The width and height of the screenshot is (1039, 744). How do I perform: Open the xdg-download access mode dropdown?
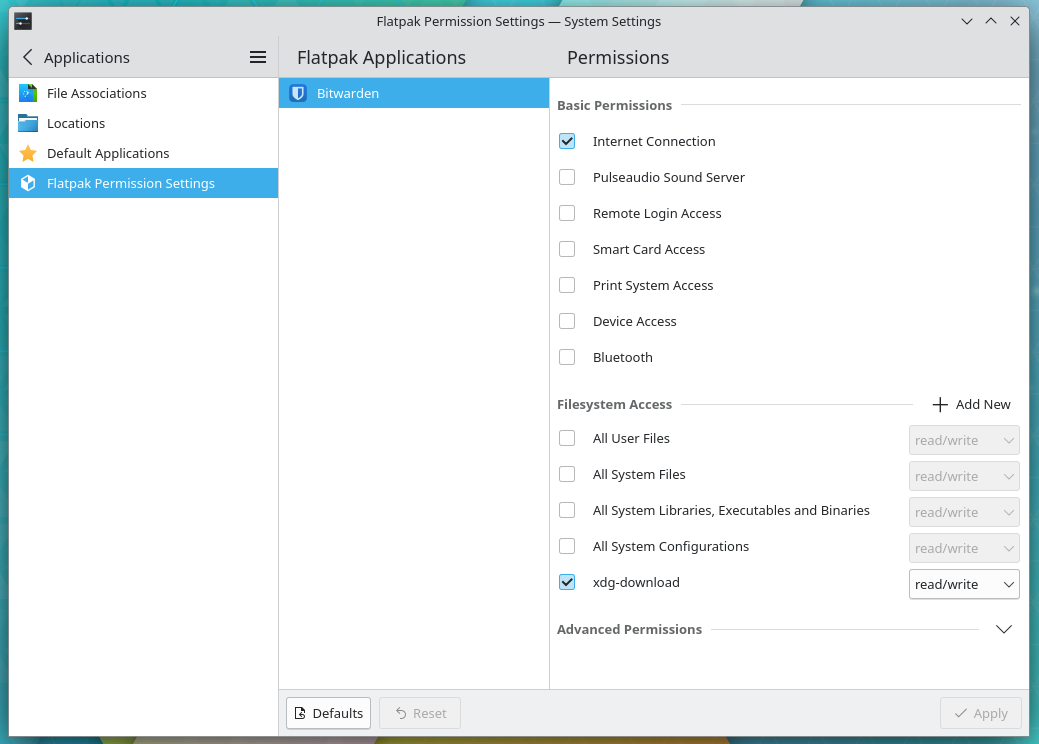point(963,584)
